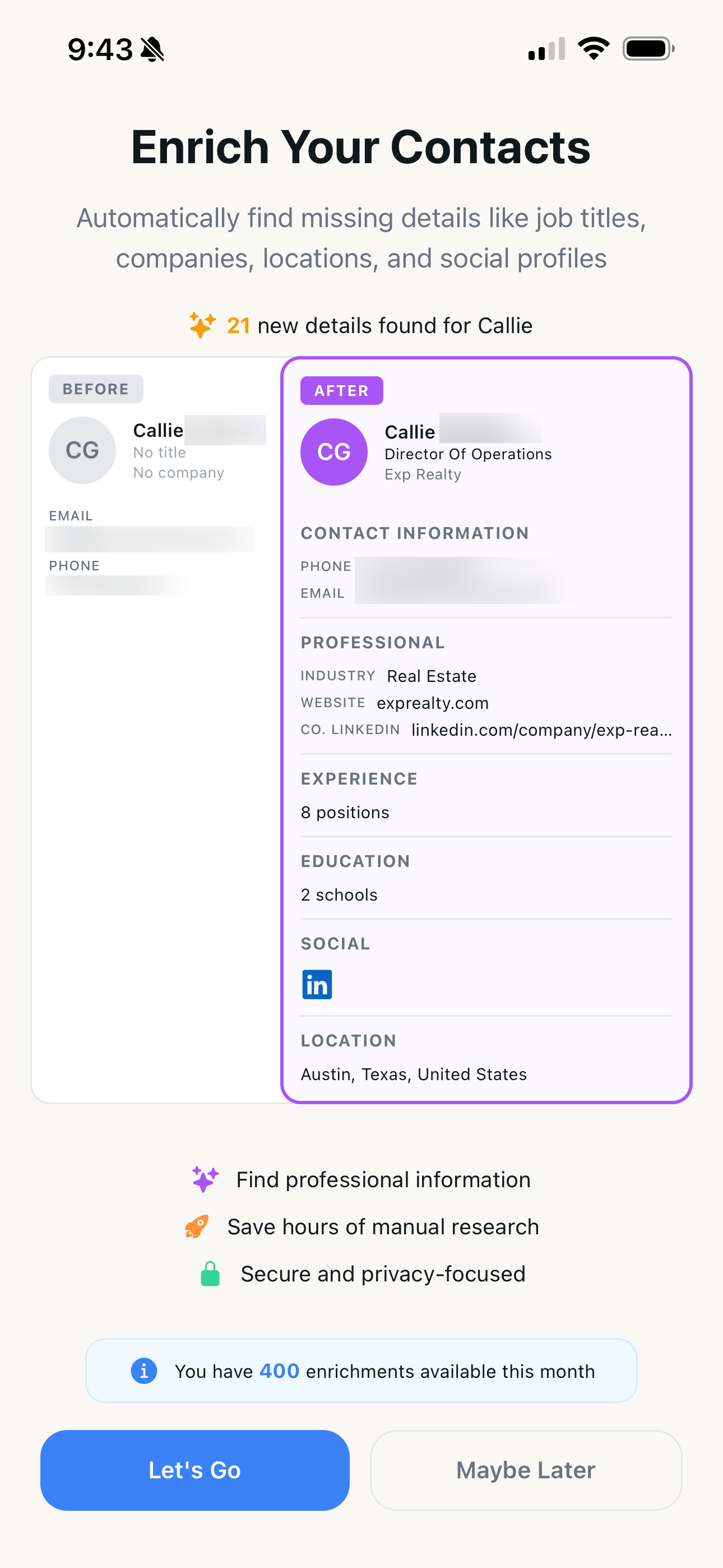The width and height of the screenshot is (723, 1568).
Task: Click the PHONE label in Before card
Action: (x=74, y=566)
